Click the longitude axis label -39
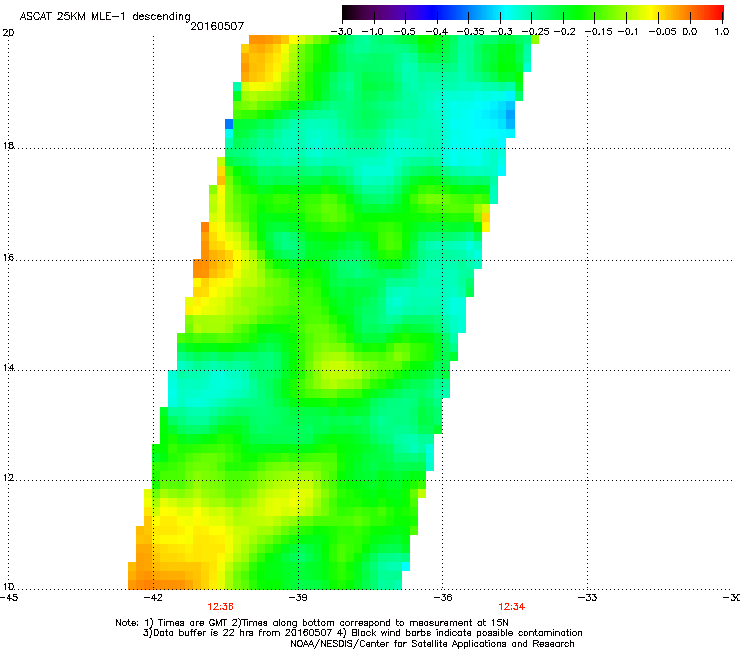Image resolution: width=740 pixels, height=650 pixels. pyautogui.click(x=298, y=598)
